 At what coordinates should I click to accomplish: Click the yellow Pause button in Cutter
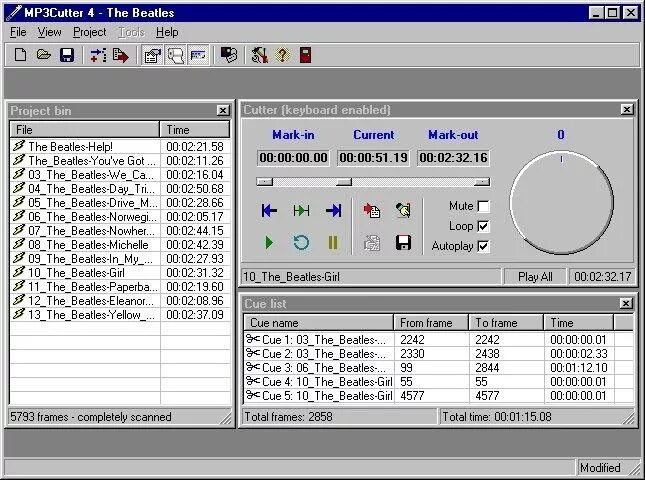point(333,242)
